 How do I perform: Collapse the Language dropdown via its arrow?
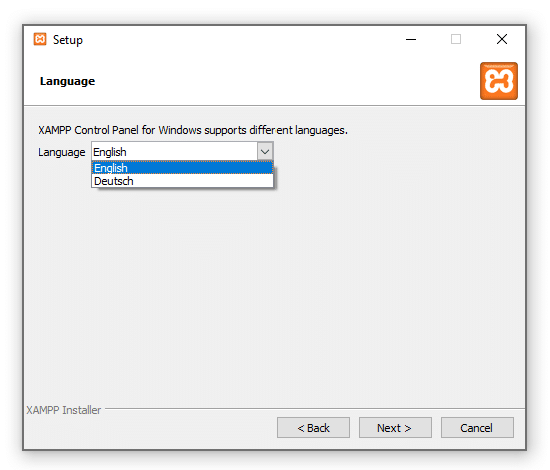(265, 152)
